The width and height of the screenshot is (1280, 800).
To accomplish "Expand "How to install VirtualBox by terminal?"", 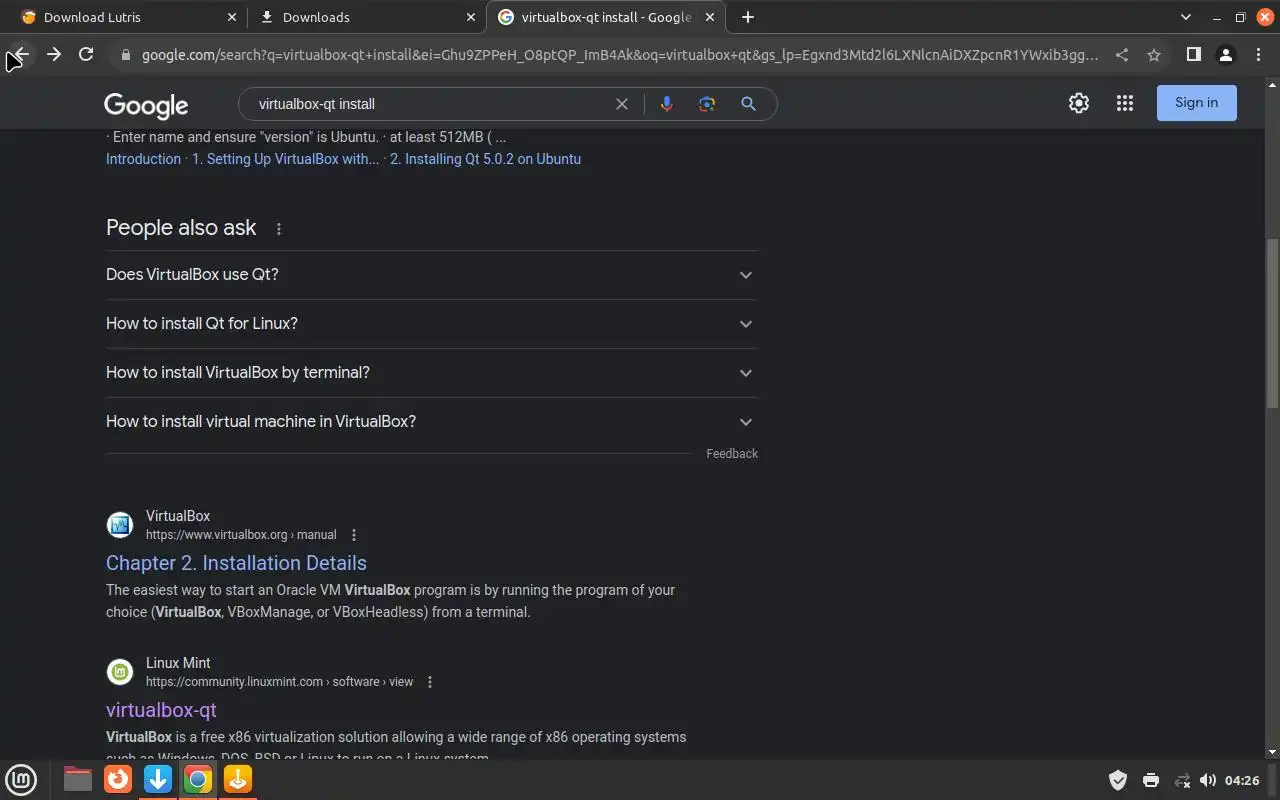I will click(x=432, y=373).
